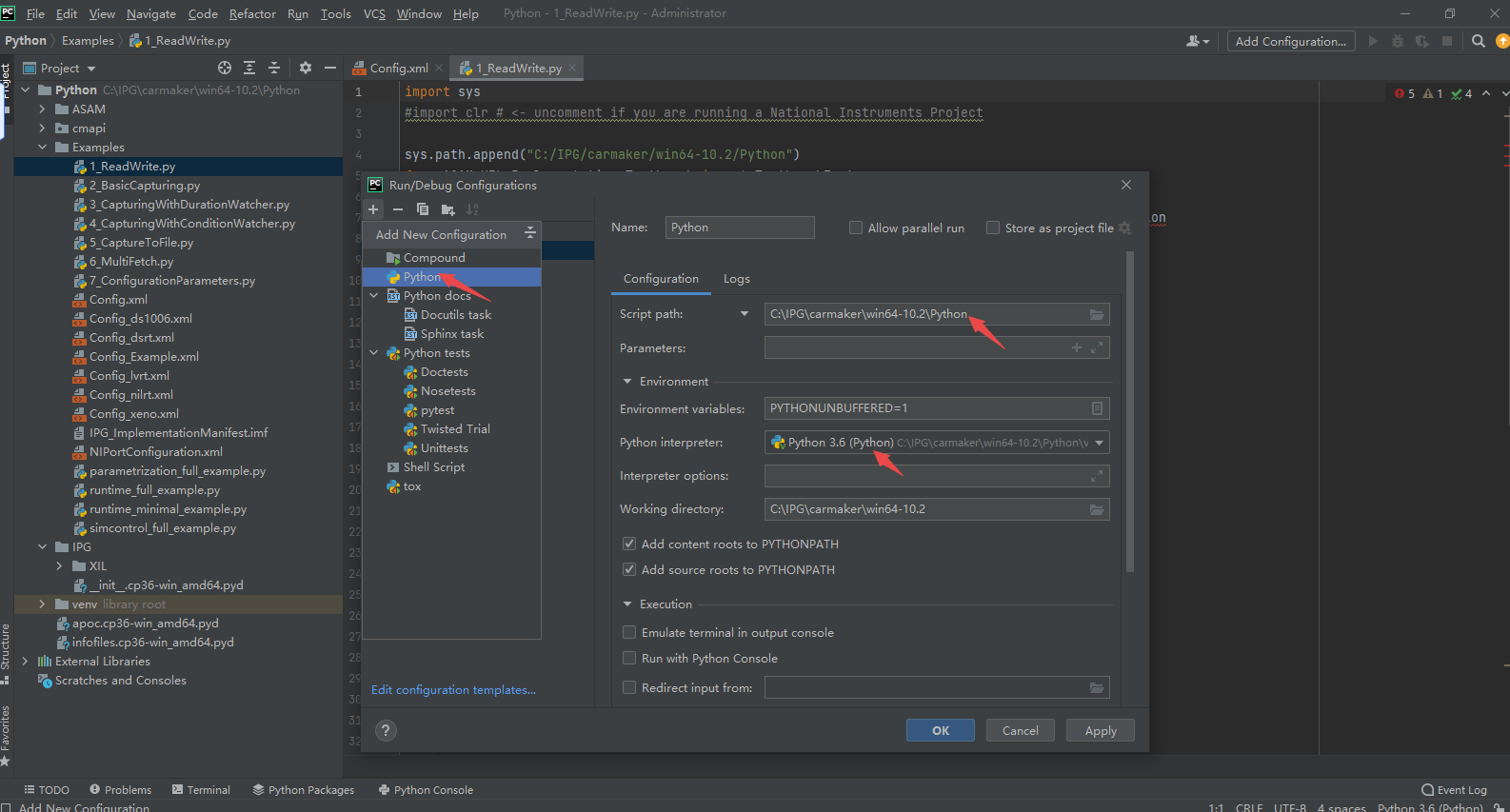Open the Navigate menu
1510x812 pixels.
coord(151,13)
